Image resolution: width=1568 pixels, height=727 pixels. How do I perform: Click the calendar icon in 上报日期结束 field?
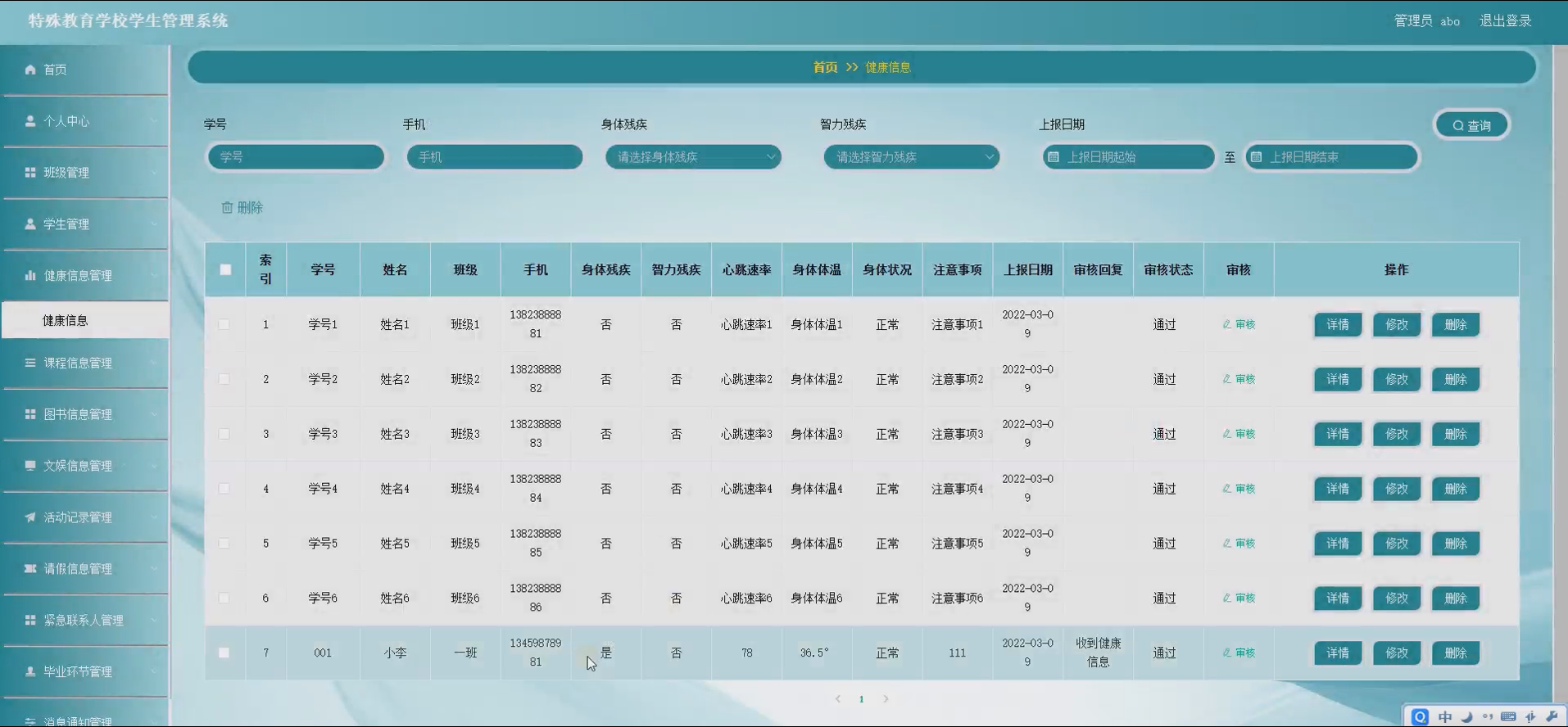(x=1256, y=157)
